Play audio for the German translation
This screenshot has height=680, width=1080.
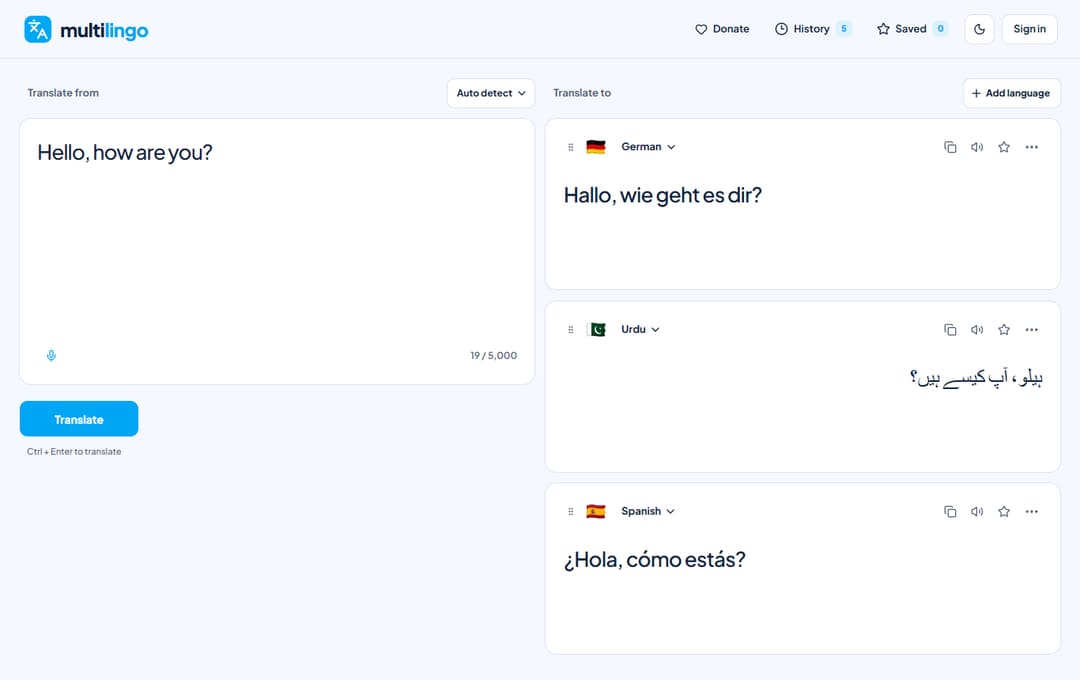pyautogui.click(x=977, y=147)
